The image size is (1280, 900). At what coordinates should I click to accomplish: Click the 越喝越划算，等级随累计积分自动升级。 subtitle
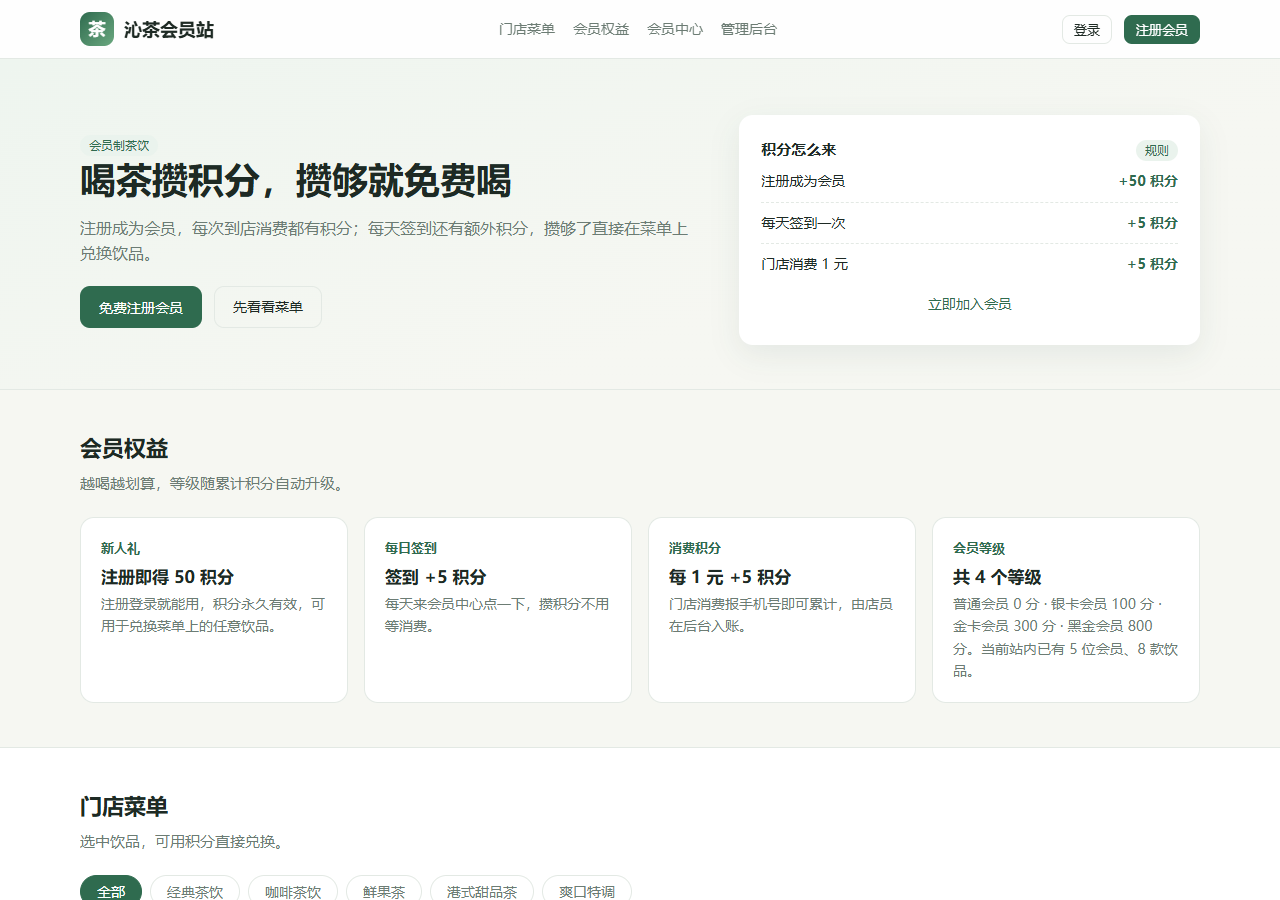tap(215, 484)
